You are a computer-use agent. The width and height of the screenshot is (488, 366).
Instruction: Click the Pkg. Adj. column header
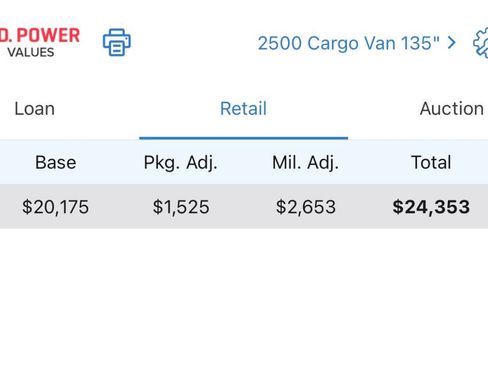pyautogui.click(x=180, y=163)
